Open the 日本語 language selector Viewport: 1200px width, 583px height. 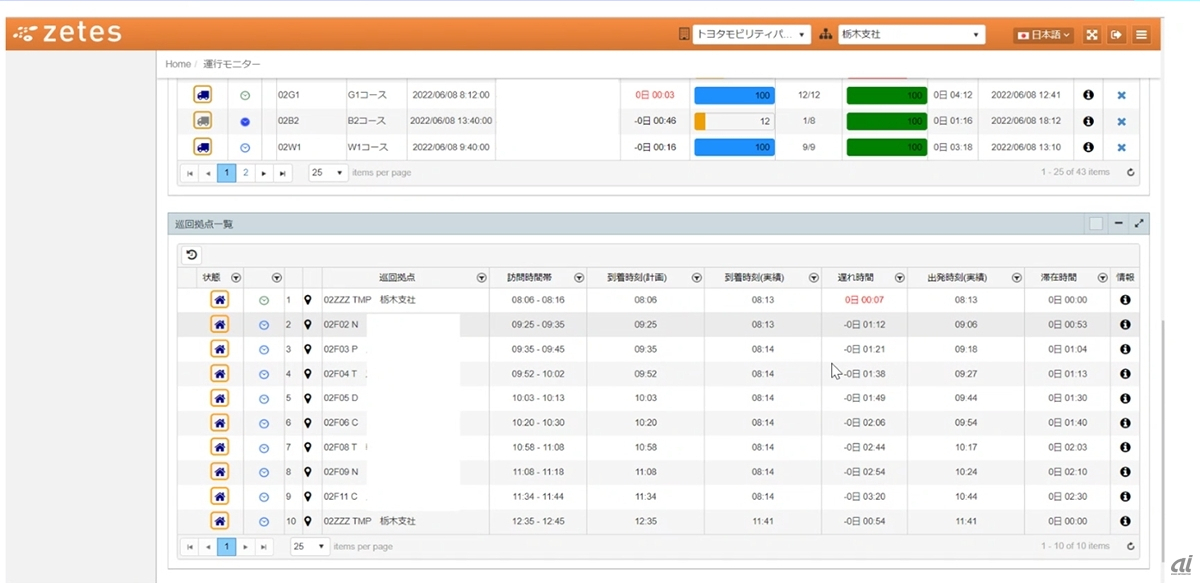click(1043, 35)
